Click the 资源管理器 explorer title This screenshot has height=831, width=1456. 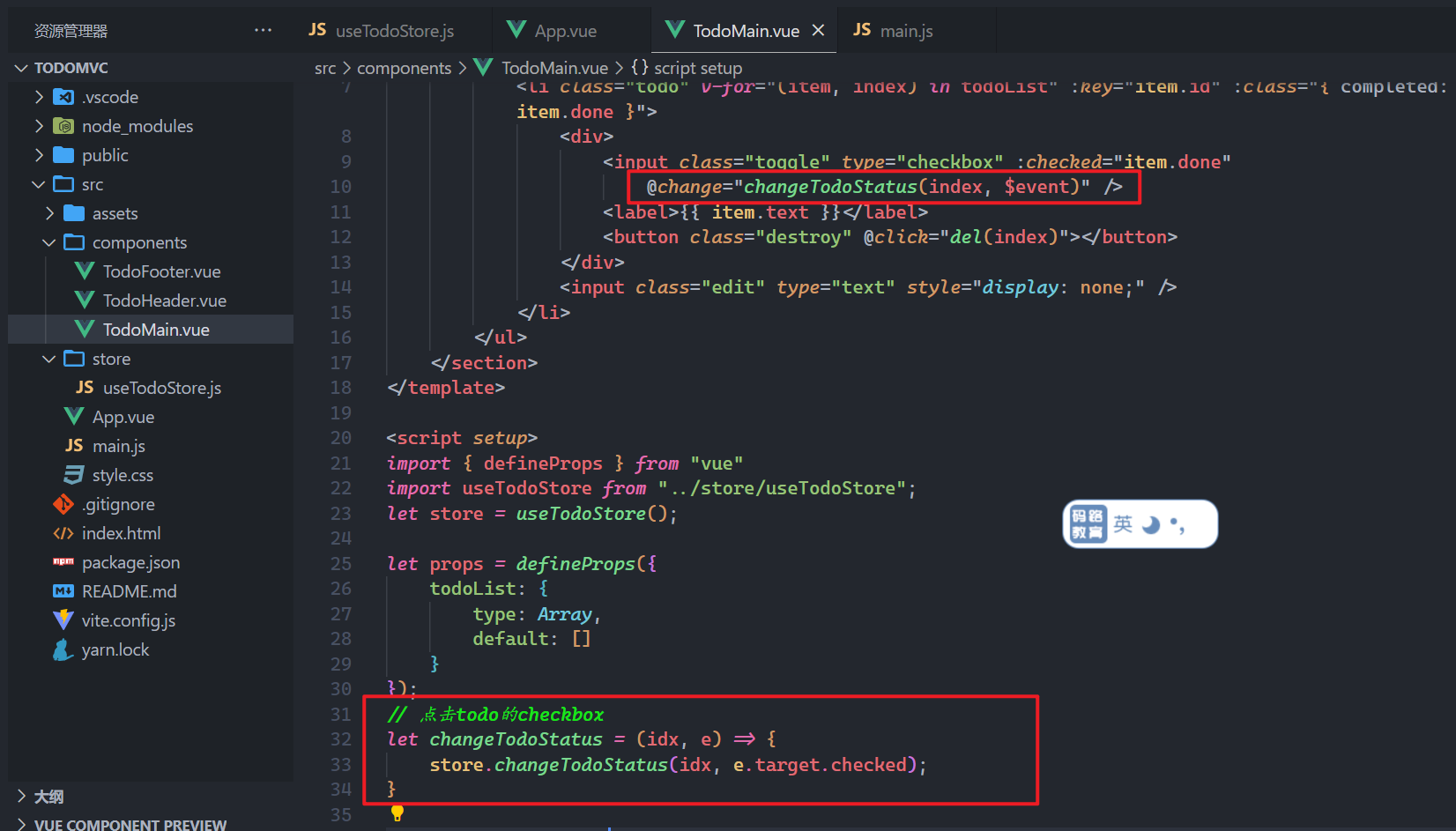[x=71, y=31]
